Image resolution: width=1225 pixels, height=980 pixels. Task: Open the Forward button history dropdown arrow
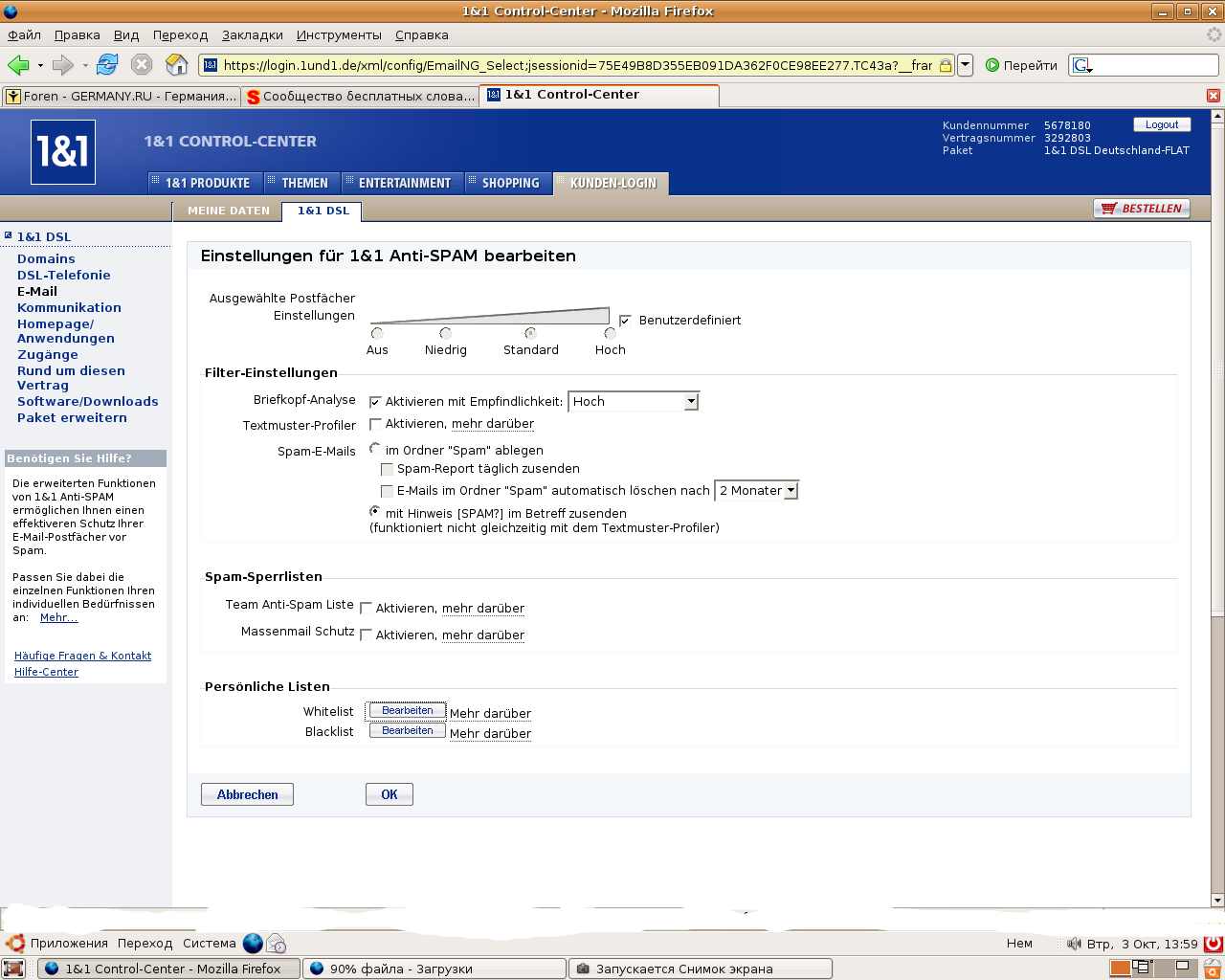[x=85, y=66]
